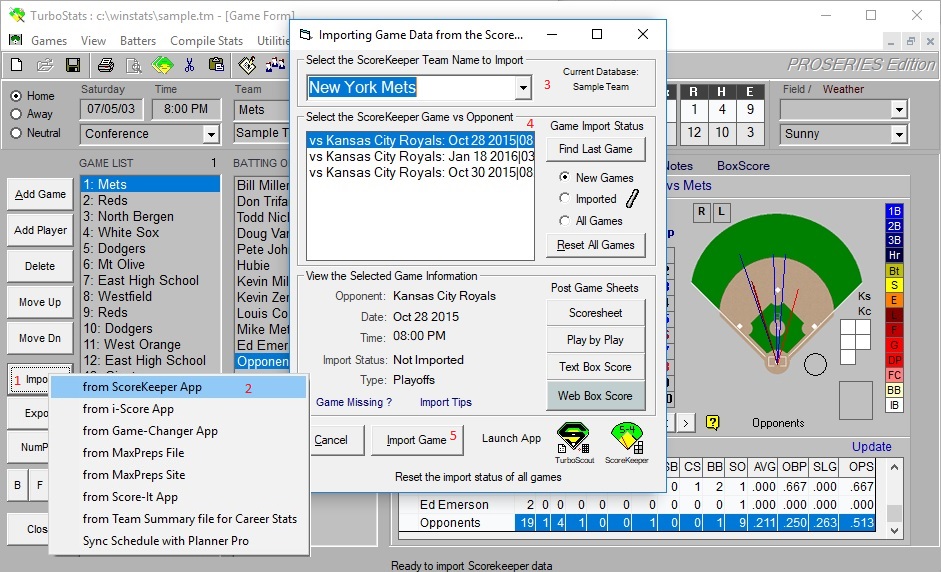Select the Imported games radio button
This screenshot has height=572, width=941.
(x=565, y=199)
